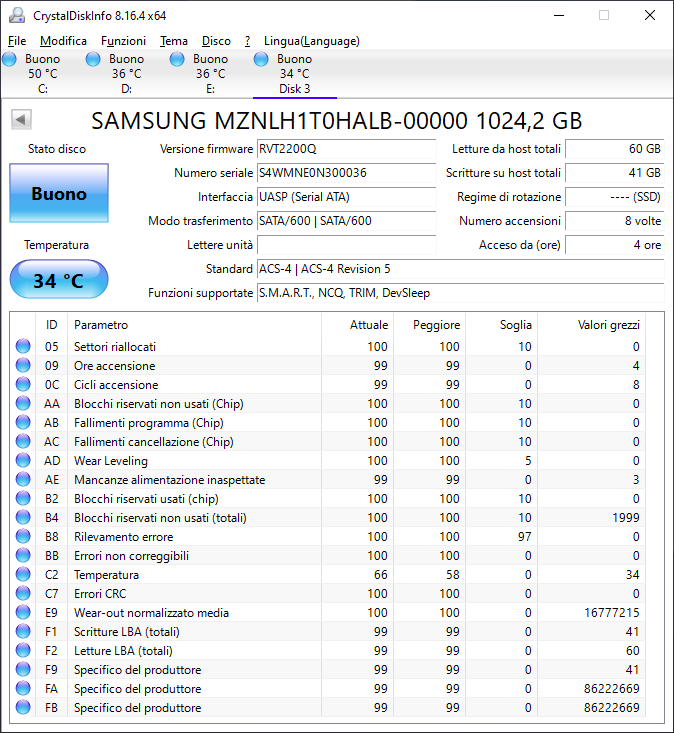Image resolution: width=674 pixels, height=733 pixels.
Task: Click the Attuale column header
Action: coord(358,325)
